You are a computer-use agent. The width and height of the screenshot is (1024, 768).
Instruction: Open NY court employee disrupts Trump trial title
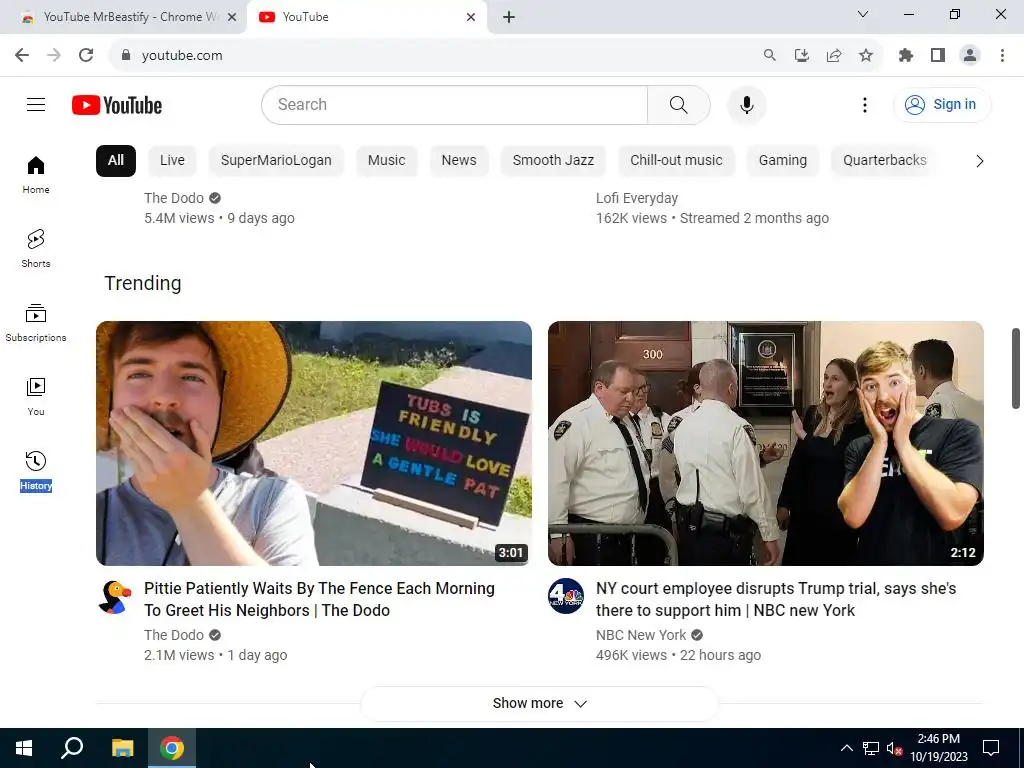[x=776, y=600]
